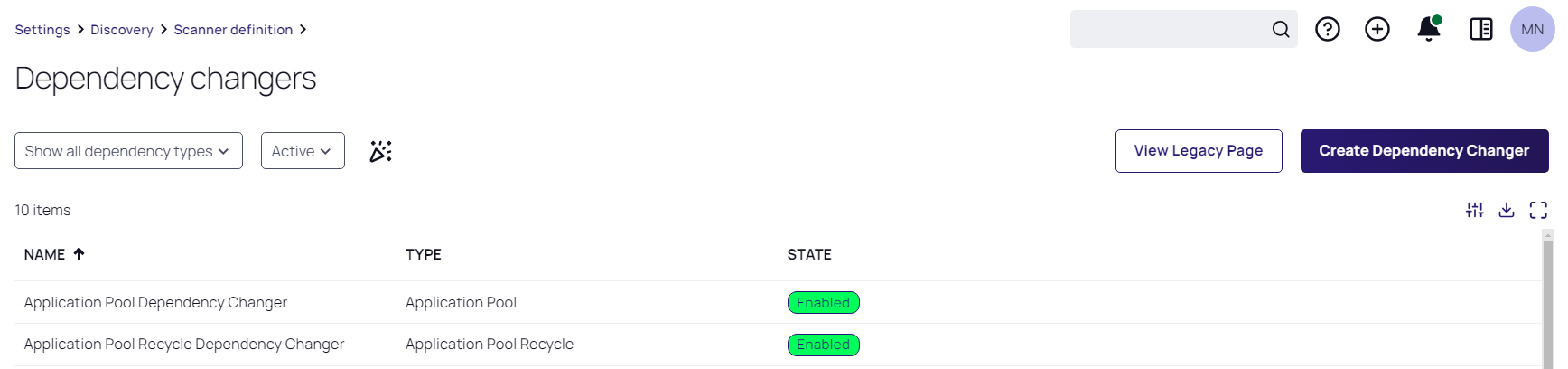
Task: Click View Legacy Page button
Action: 1199,151
